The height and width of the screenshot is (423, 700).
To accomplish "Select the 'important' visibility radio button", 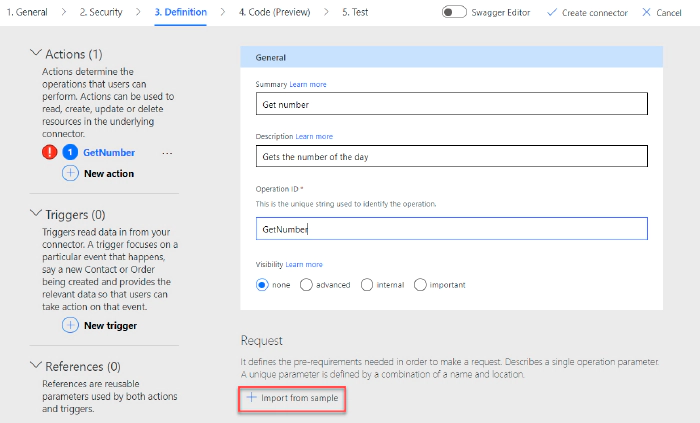I will click(420, 285).
